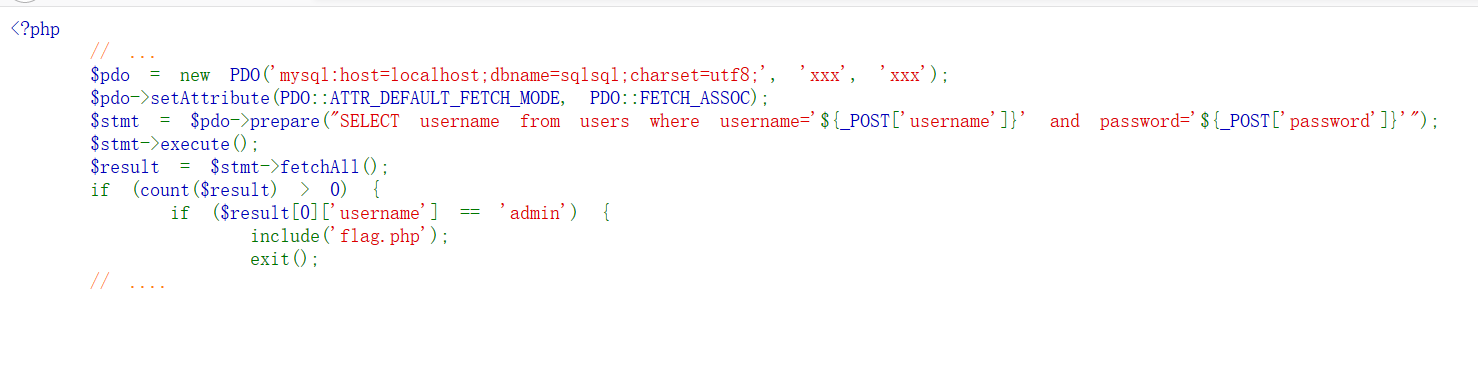Click the $result[0]['username'] expression
This screenshot has width=1478, height=365.
330,213
